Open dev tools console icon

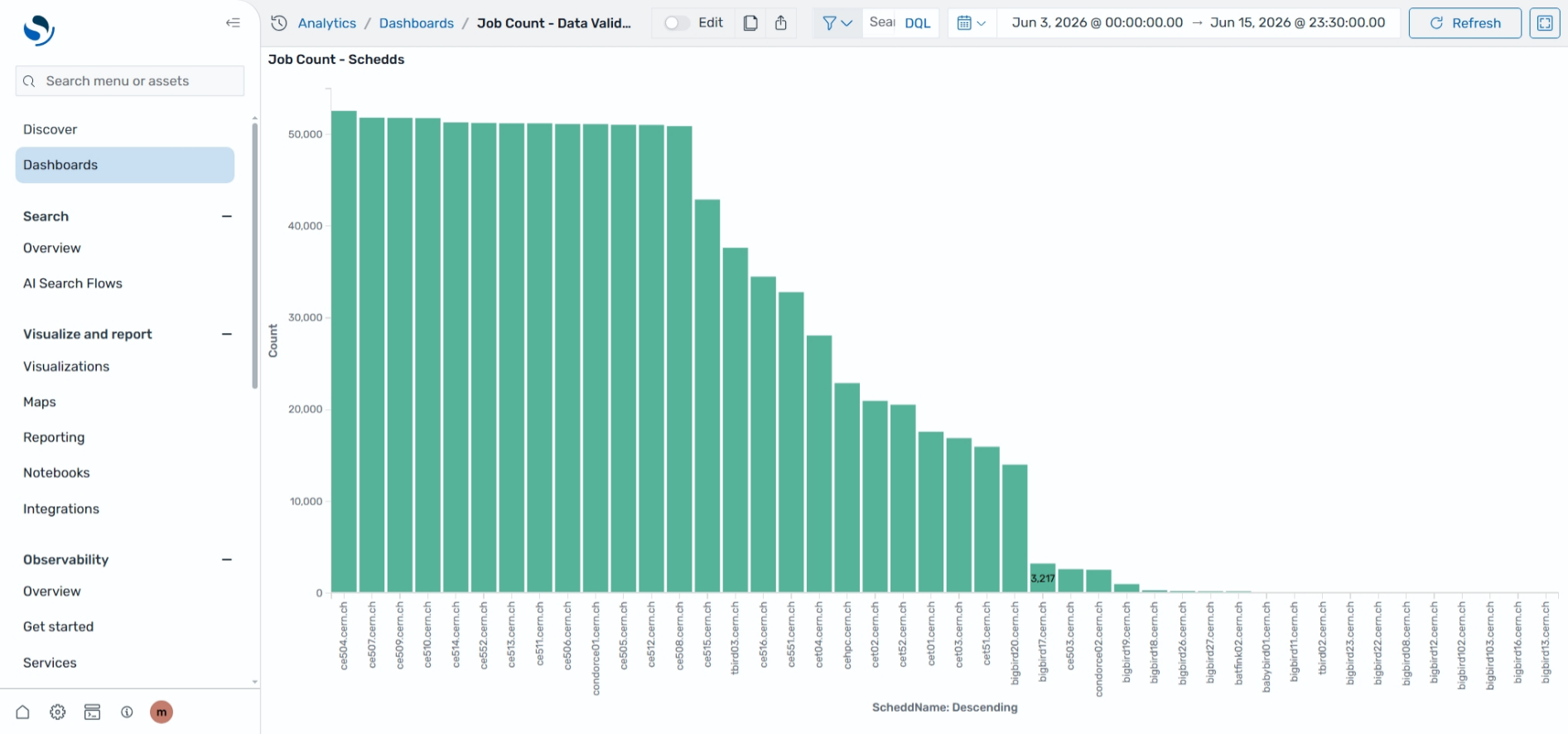(x=92, y=712)
